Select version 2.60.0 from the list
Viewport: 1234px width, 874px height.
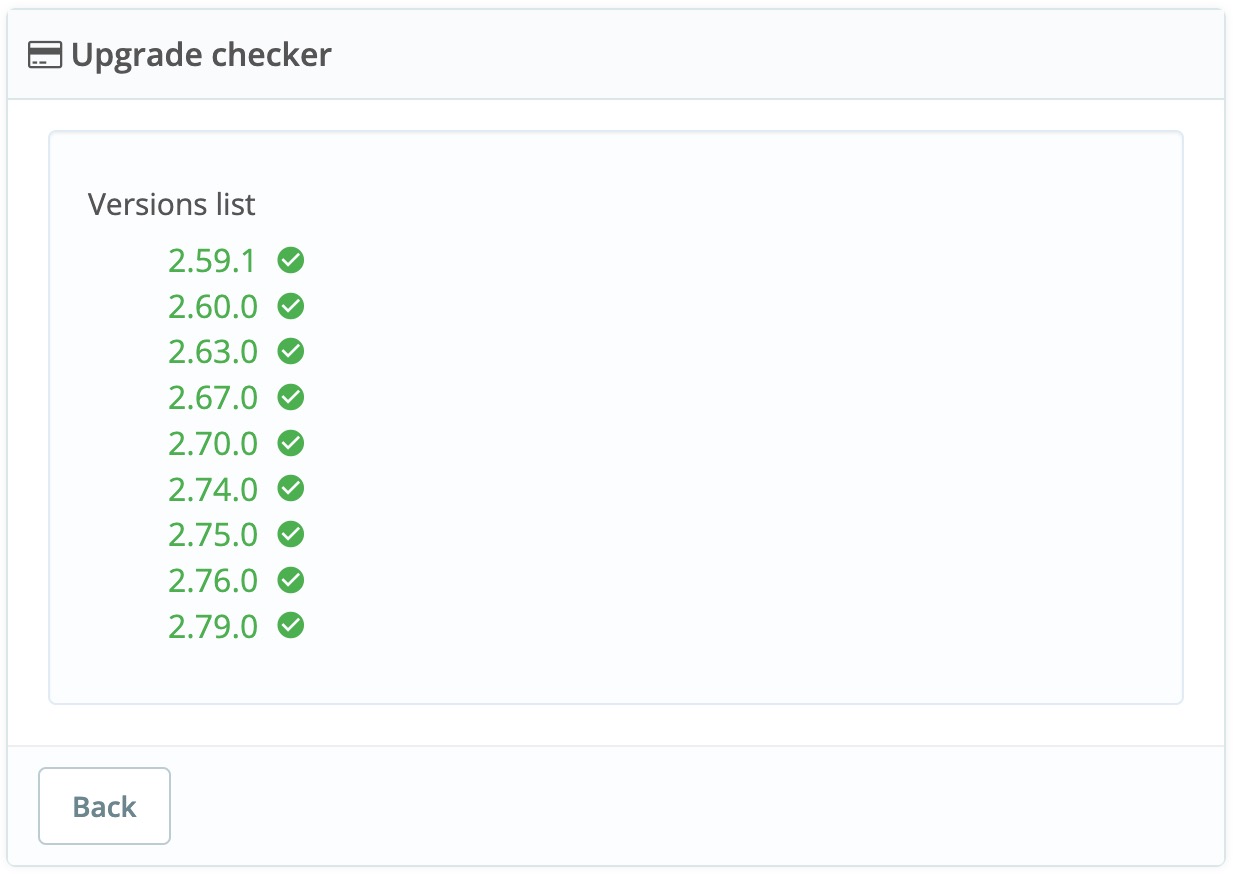pos(212,306)
